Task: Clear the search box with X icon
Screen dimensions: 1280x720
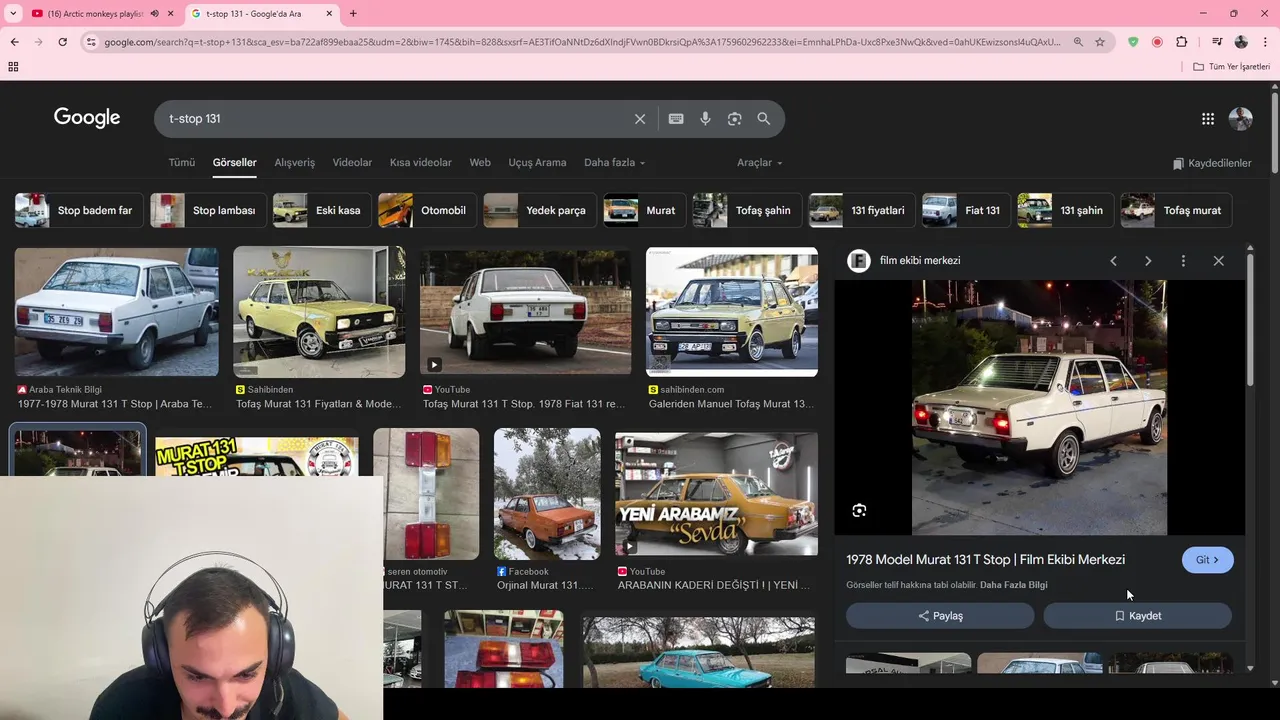Action: tap(640, 119)
